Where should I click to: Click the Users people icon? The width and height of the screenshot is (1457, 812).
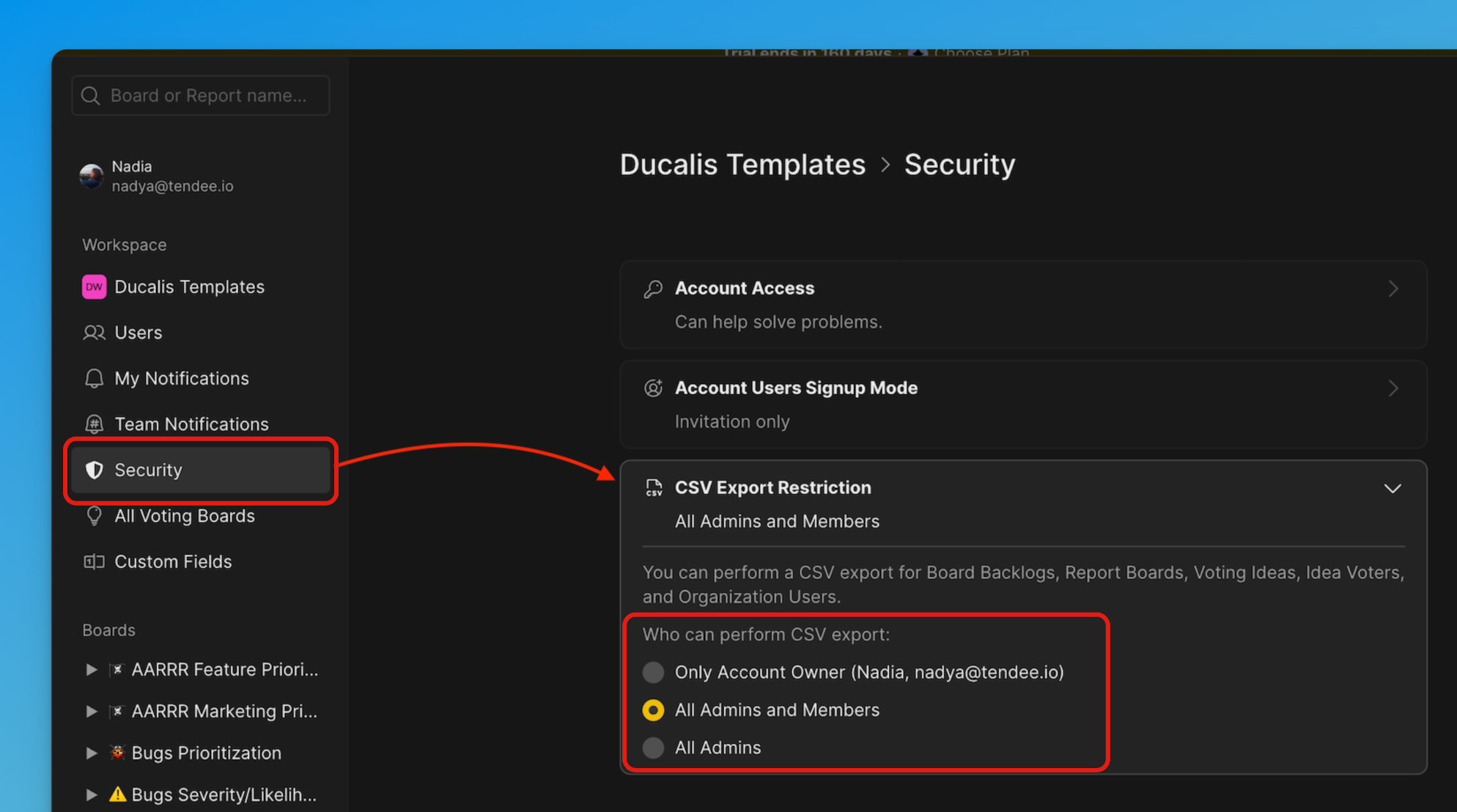pos(94,333)
